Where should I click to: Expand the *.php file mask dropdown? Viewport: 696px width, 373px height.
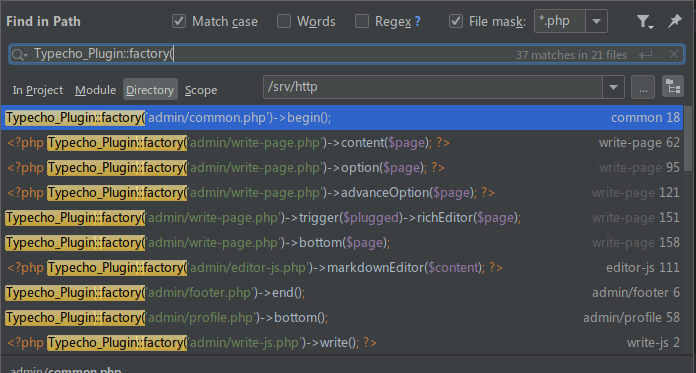coord(597,21)
